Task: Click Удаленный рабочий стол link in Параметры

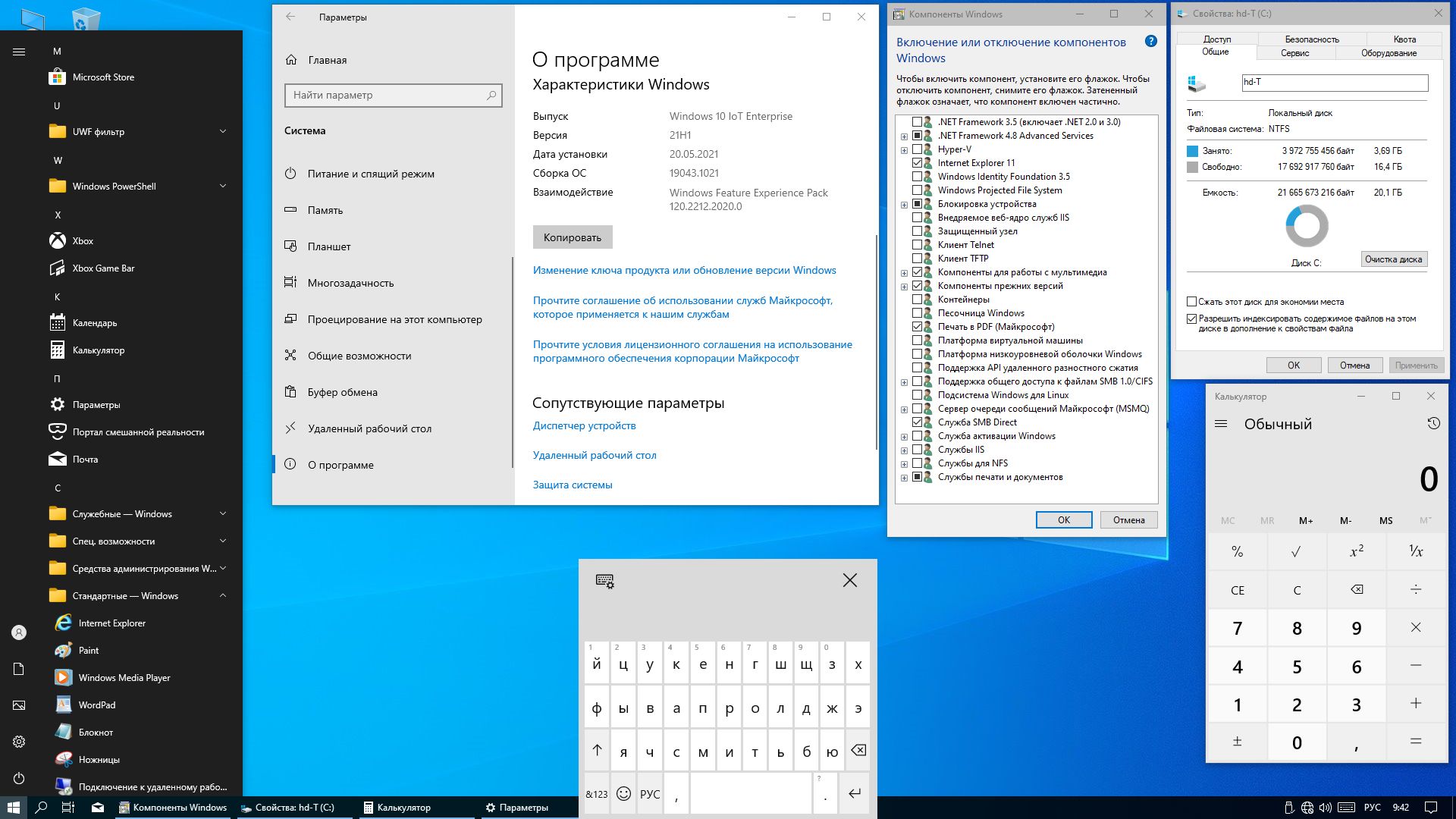Action: tap(595, 454)
